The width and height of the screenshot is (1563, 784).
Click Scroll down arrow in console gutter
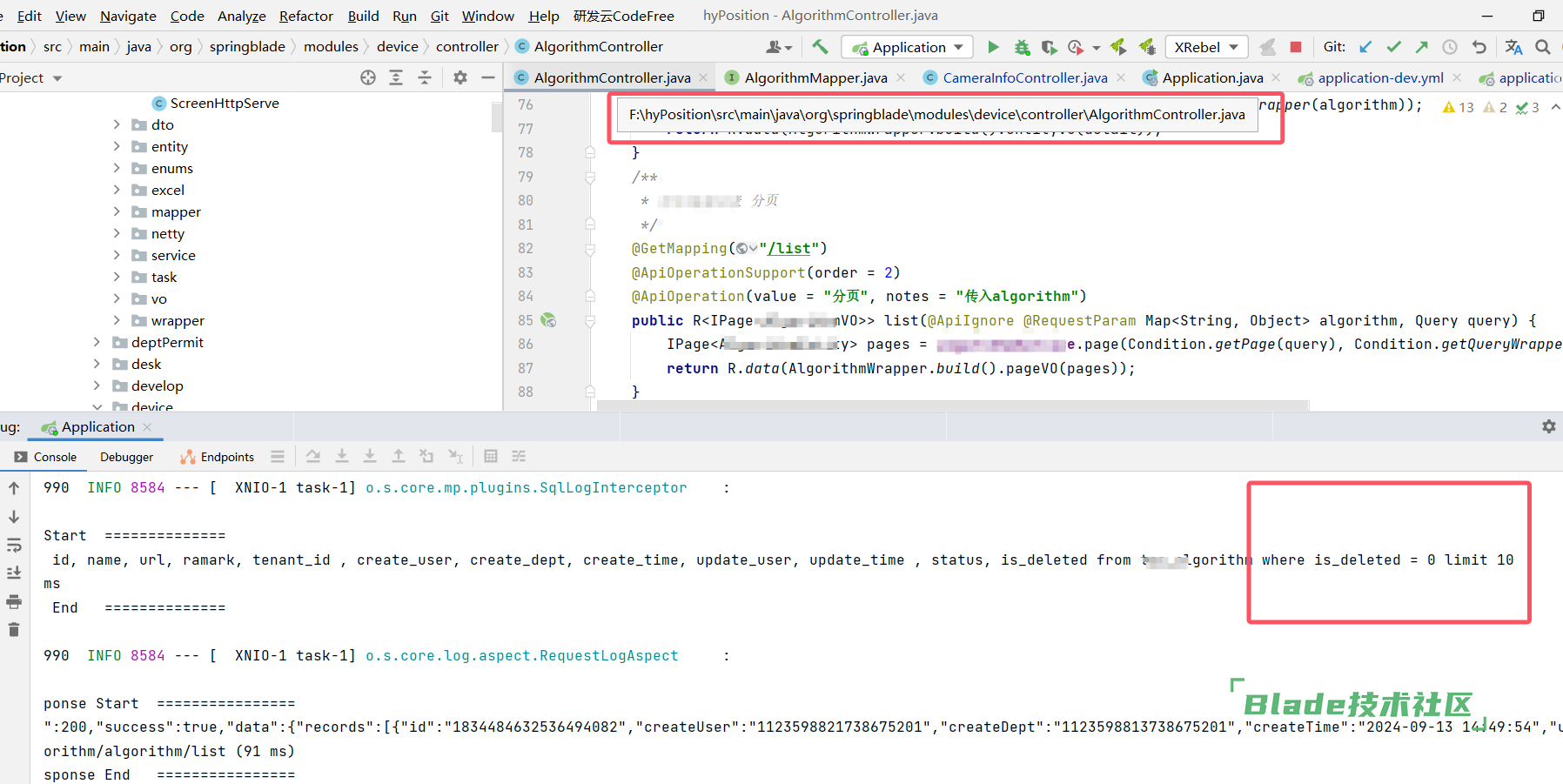[x=14, y=517]
